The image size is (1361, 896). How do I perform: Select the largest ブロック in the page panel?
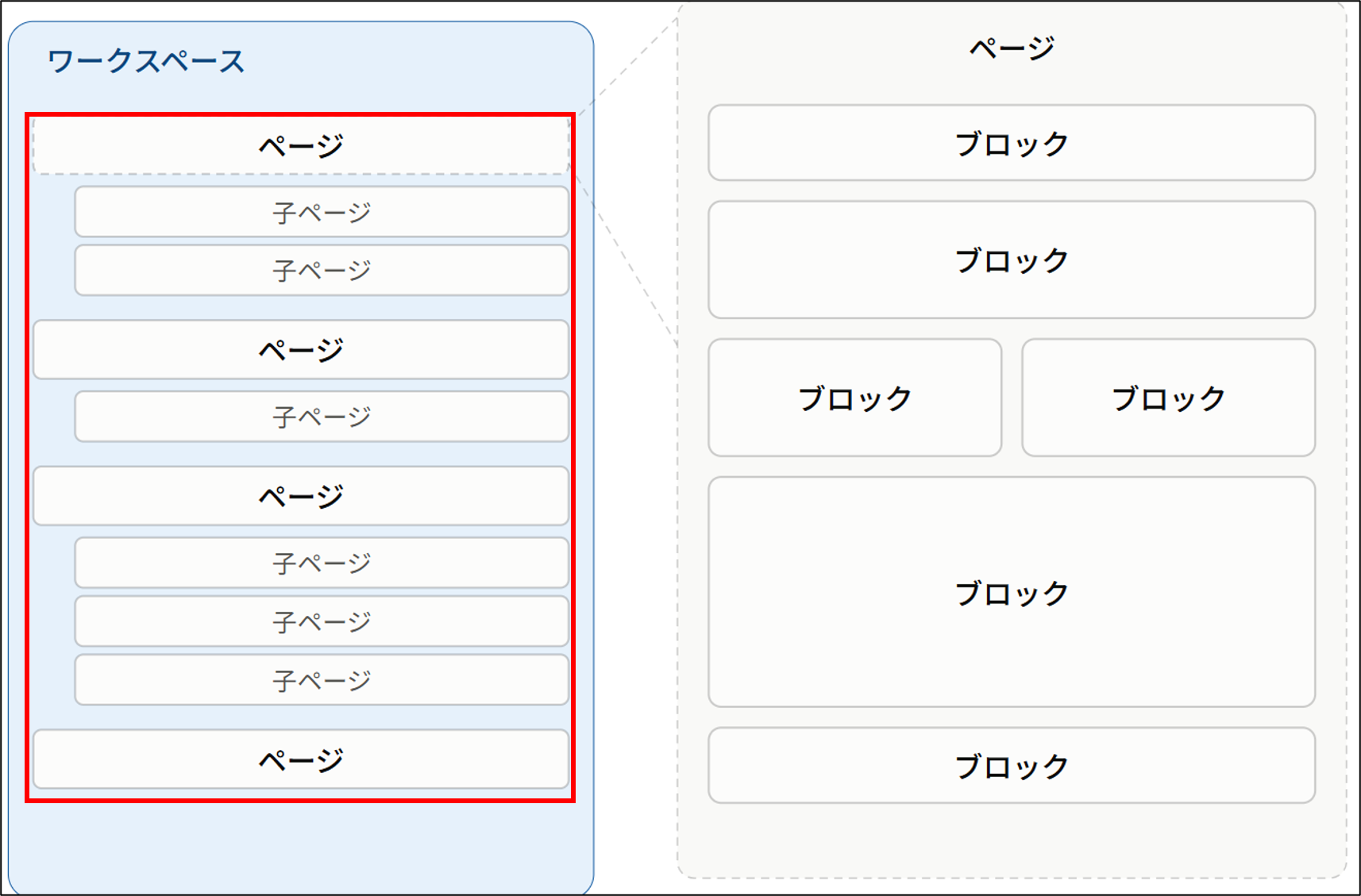pos(1012,592)
